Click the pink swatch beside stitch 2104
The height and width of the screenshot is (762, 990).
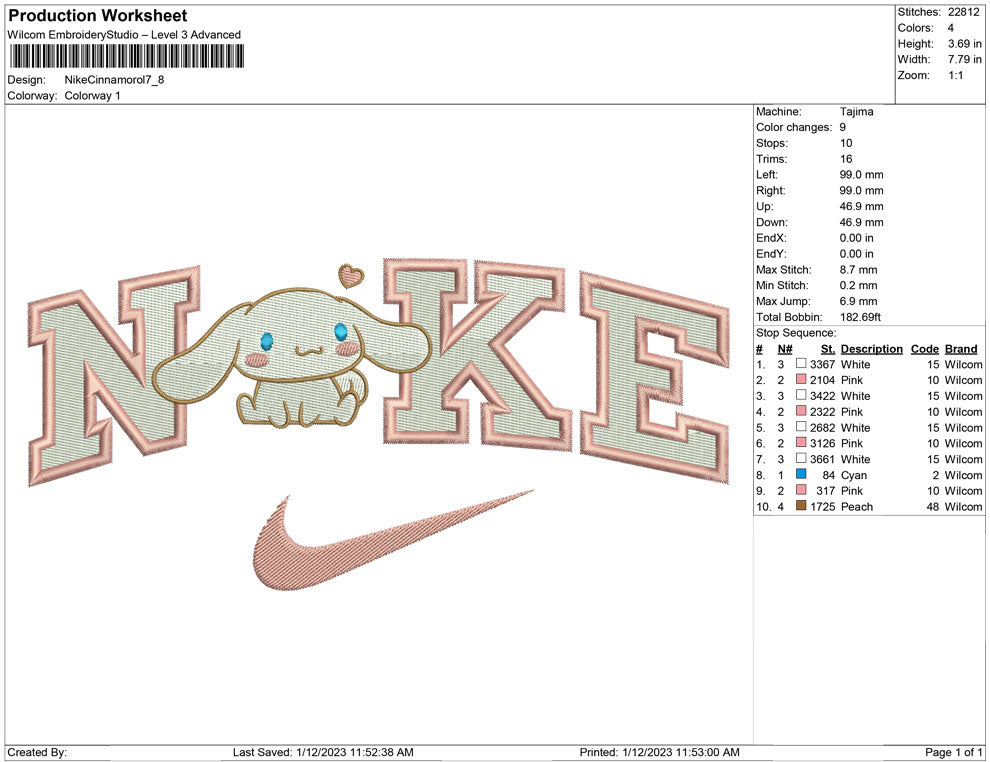[x=801, y=381]
